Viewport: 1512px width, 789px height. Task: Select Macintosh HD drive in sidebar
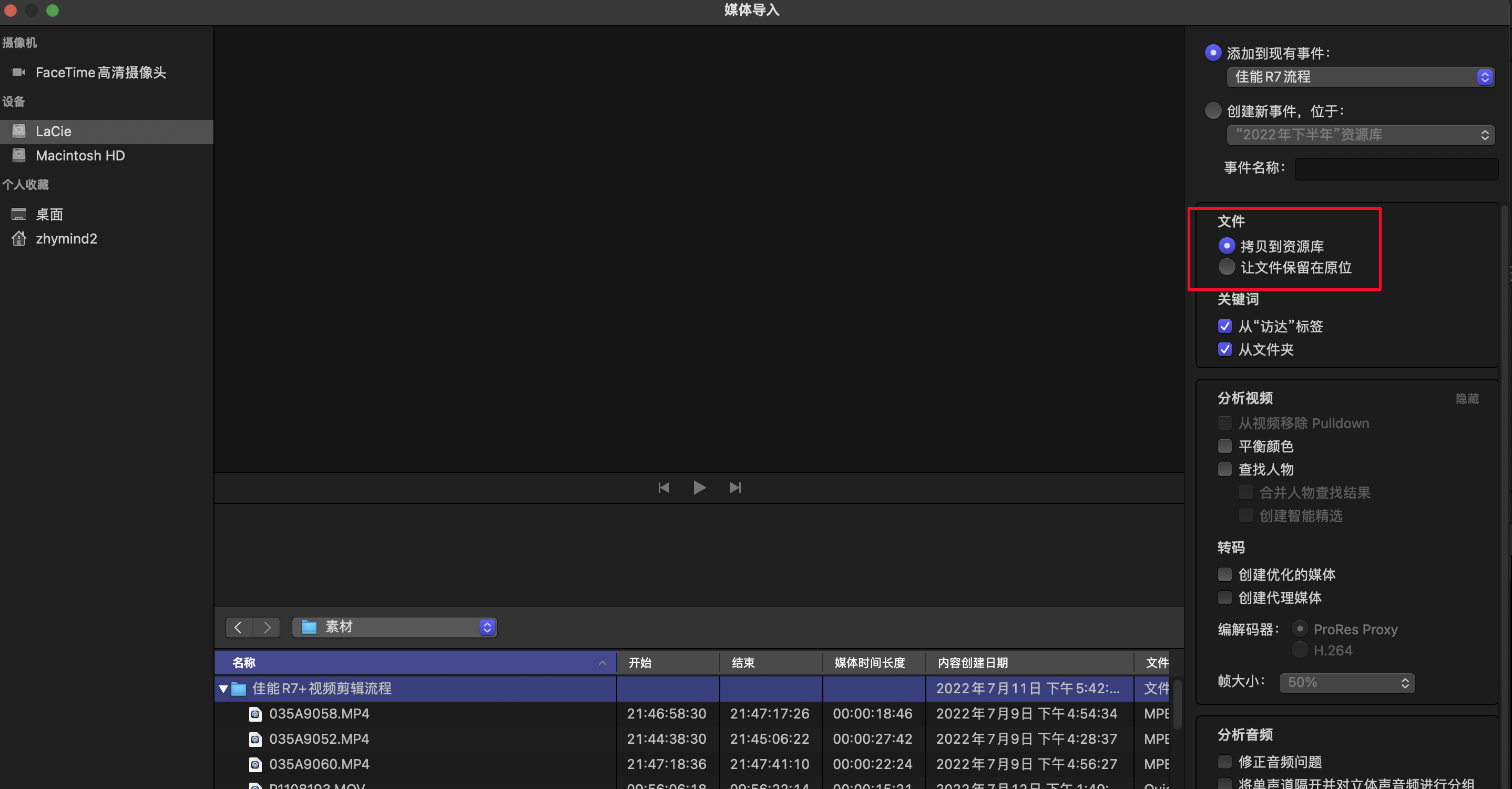coord(80,156)
